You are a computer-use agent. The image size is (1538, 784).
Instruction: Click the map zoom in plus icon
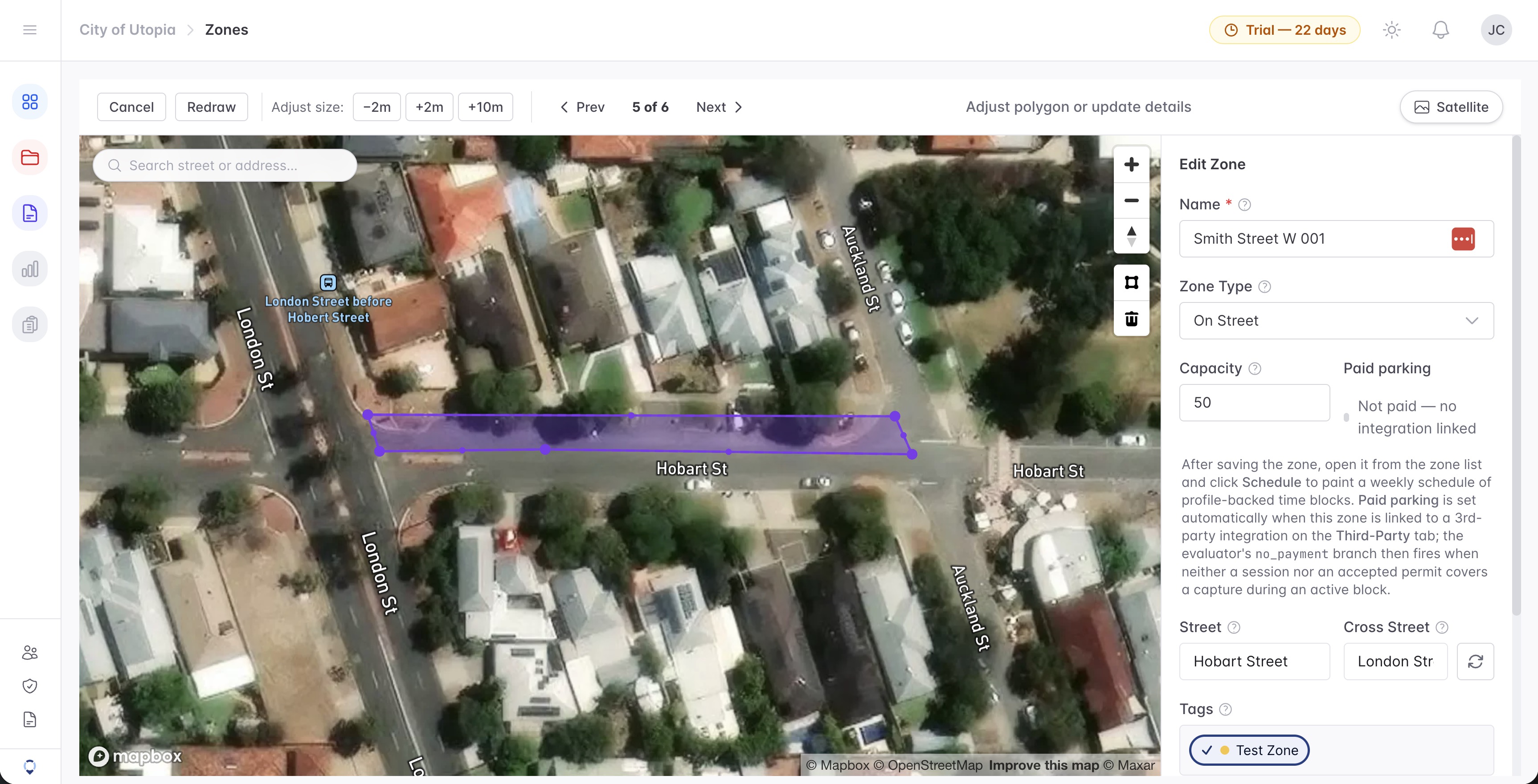coord(1131,164)
